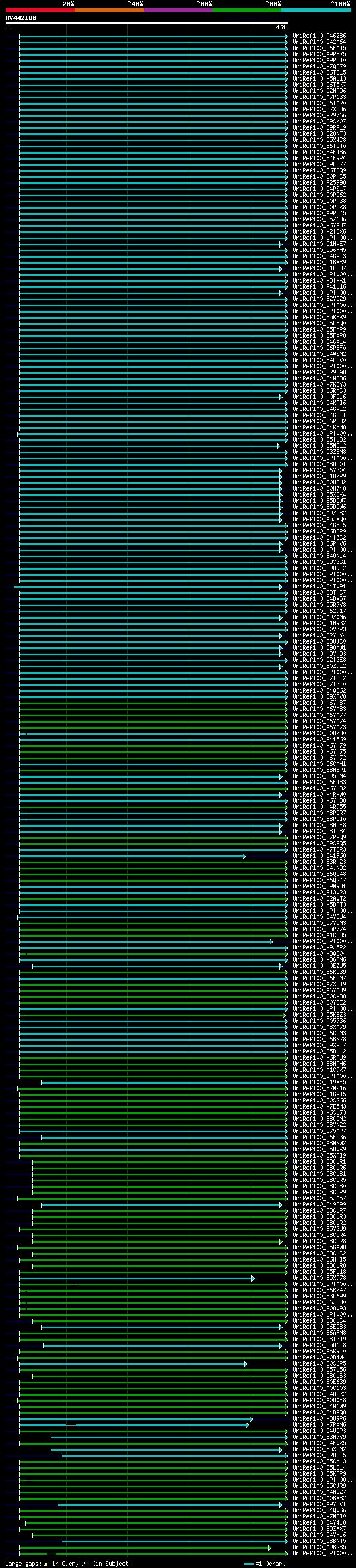Open hit UniRef100_A9PCT0
This screenshot has height=1568, width=356.
point(319,60)
